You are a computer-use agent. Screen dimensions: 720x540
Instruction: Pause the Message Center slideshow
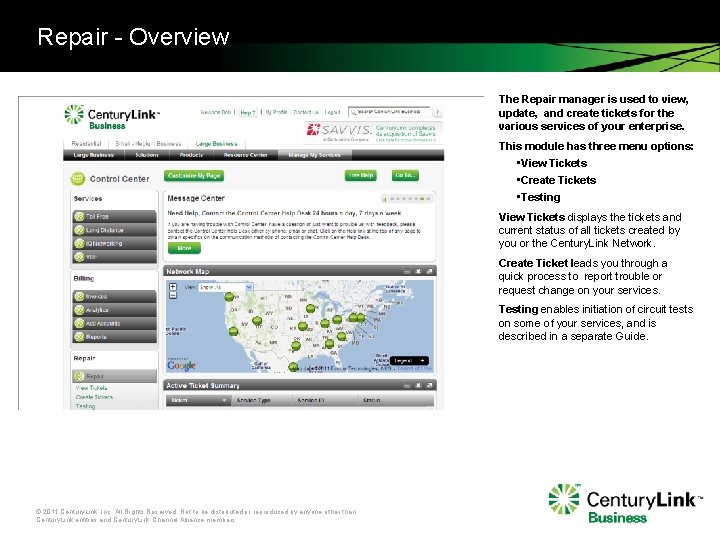(385, 199)
